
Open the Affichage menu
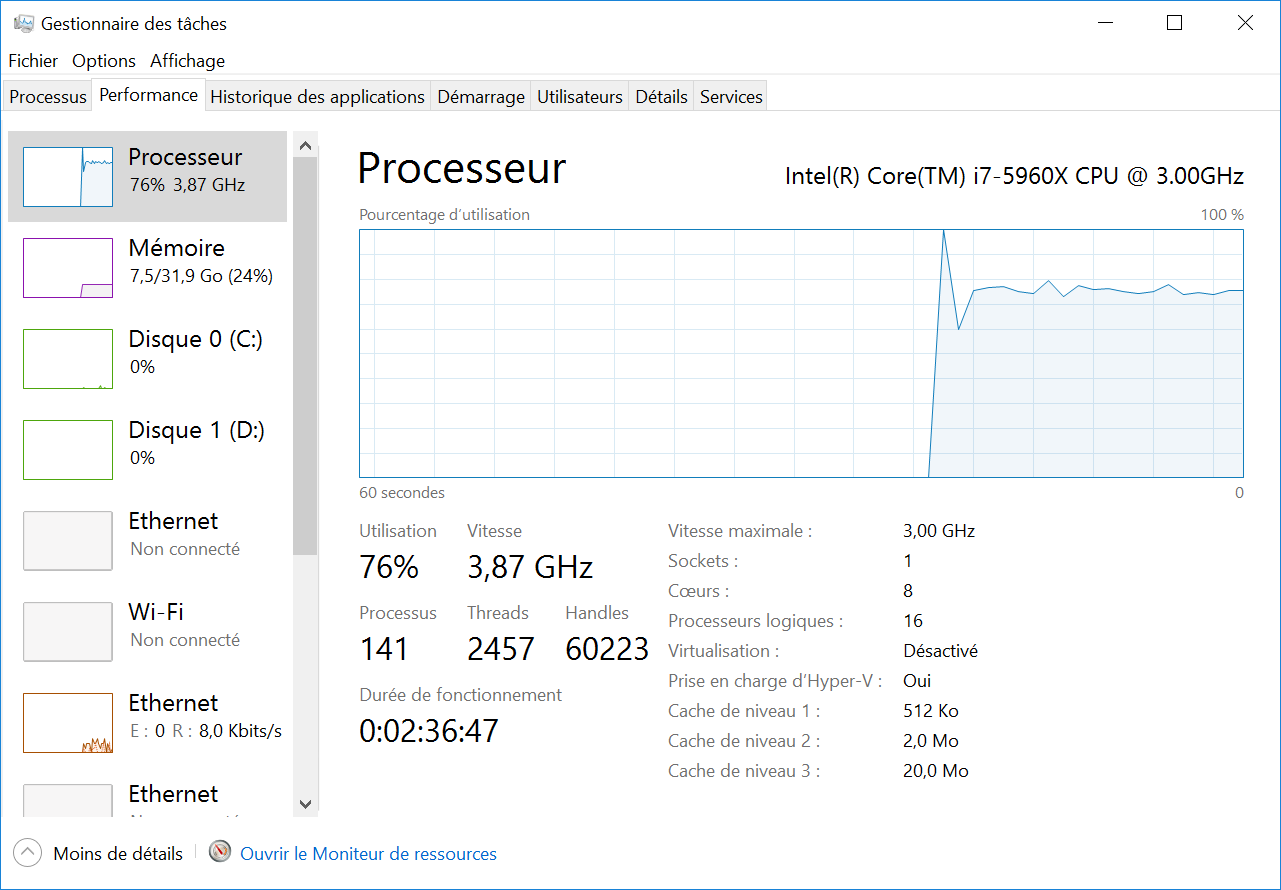188,61
